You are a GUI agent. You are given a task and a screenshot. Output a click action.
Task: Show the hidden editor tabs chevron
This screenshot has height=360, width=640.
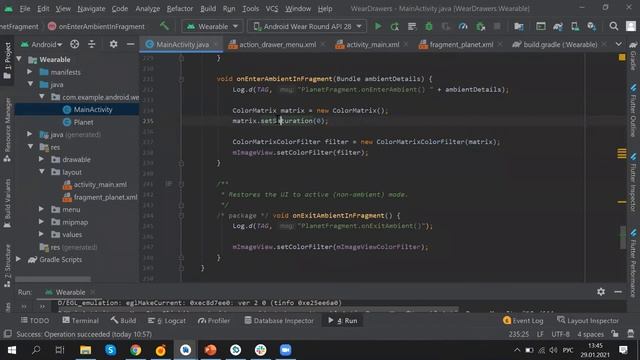coord(619,44)
